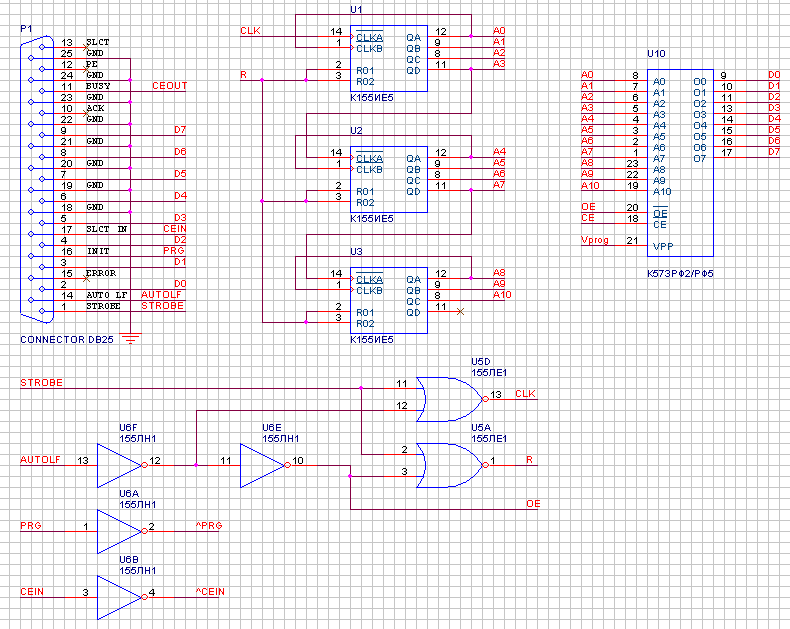The width and height of the screenshot is (790, 629).
Task: Click the CEOUT net label on connector
Action: click(169, 86)
